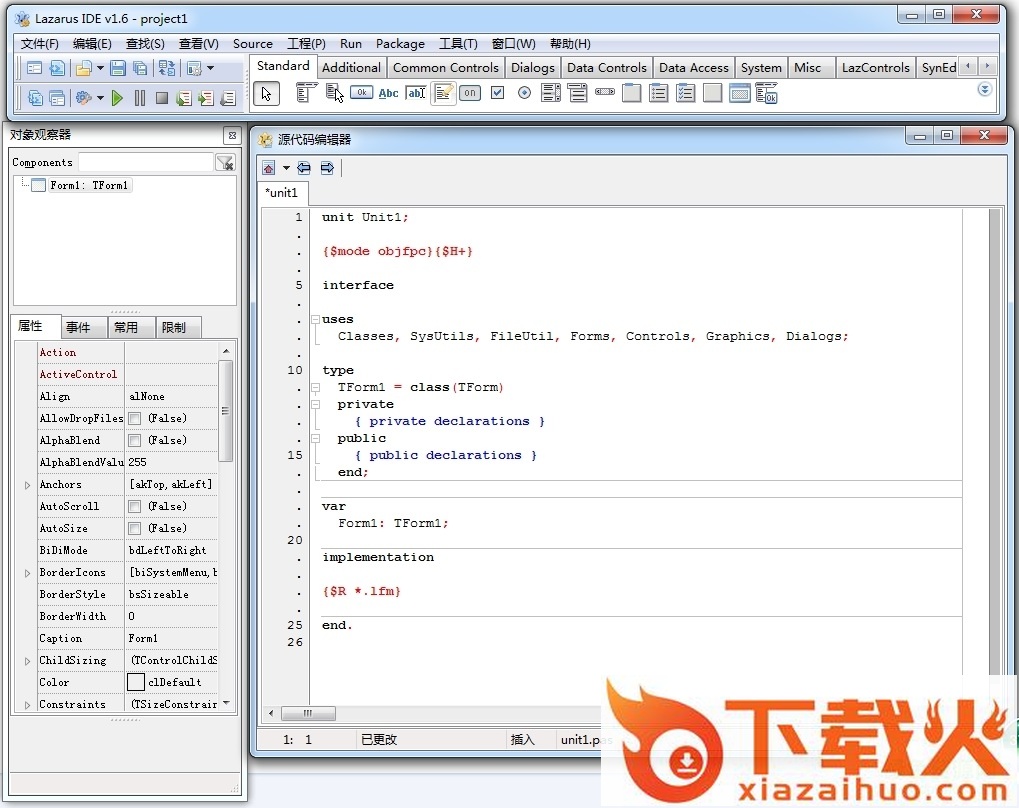Select the TButton component on palette
Screen dimensions: 1019x808
[361, 93]
